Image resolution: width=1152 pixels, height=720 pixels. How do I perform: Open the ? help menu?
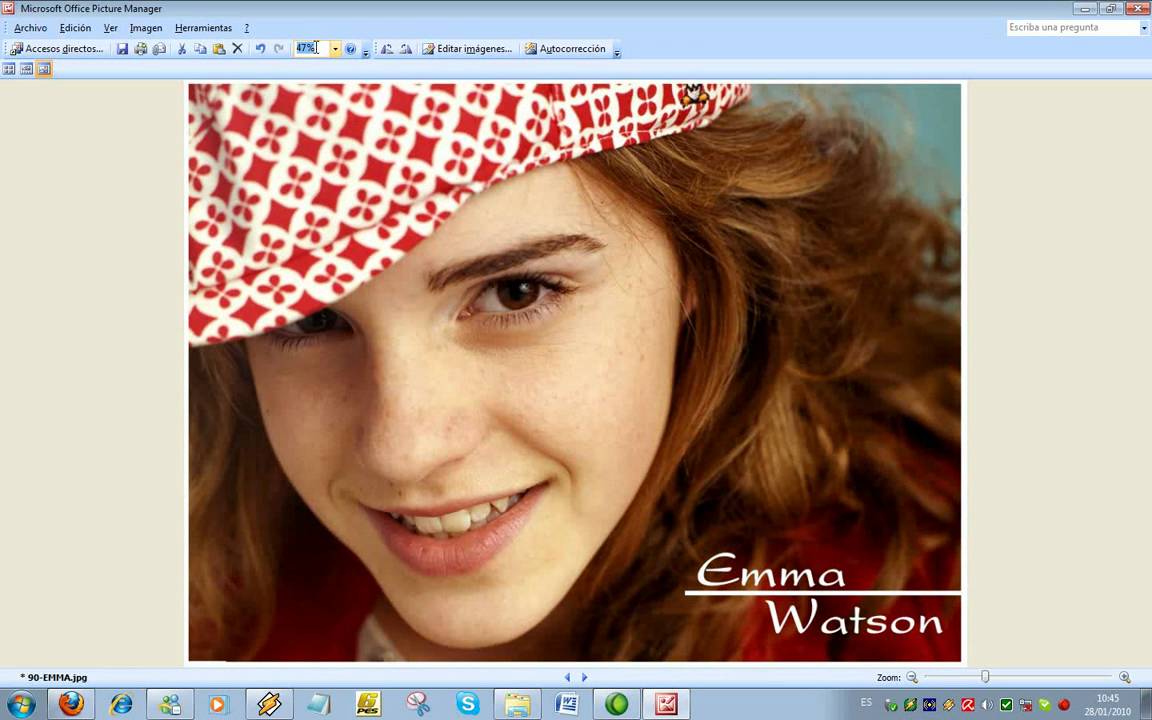[247, 28]
